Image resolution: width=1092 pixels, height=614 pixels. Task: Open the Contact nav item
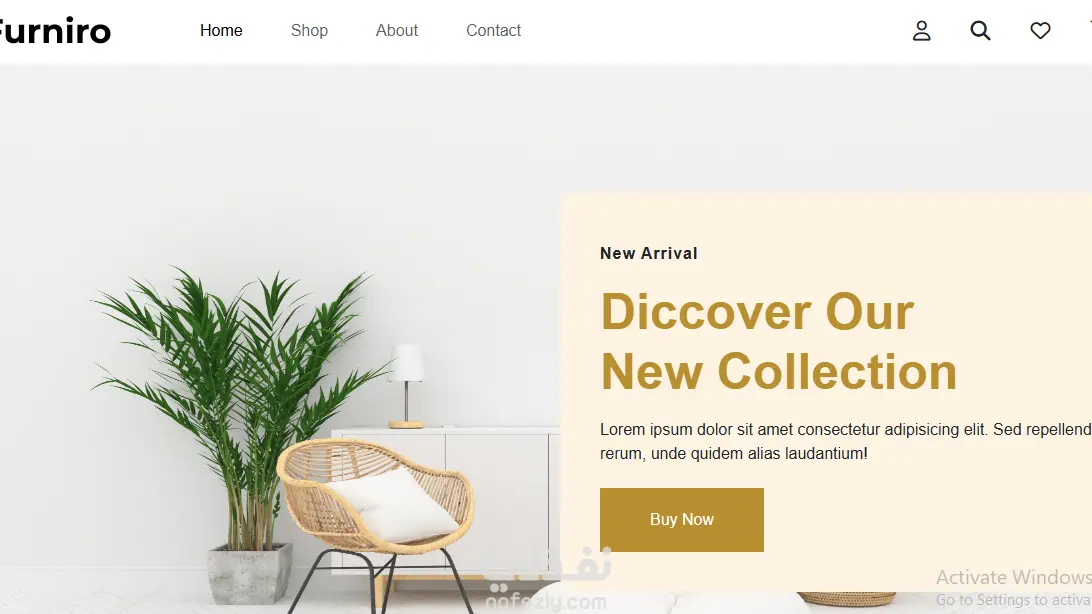[x=493, y=31]
